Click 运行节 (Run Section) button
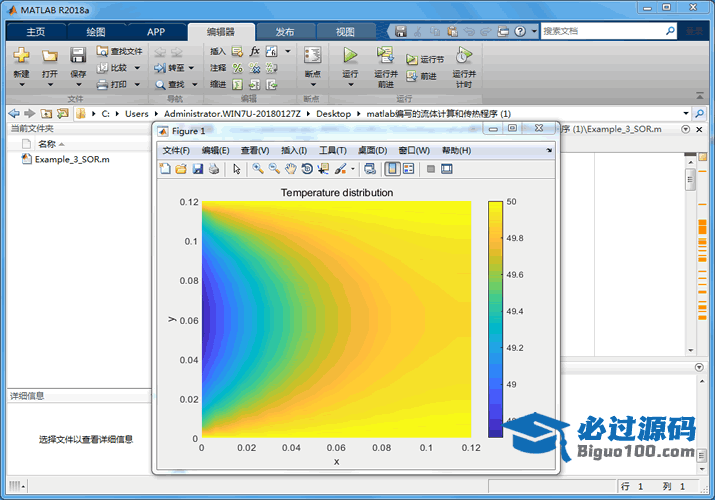 (425, 59)
